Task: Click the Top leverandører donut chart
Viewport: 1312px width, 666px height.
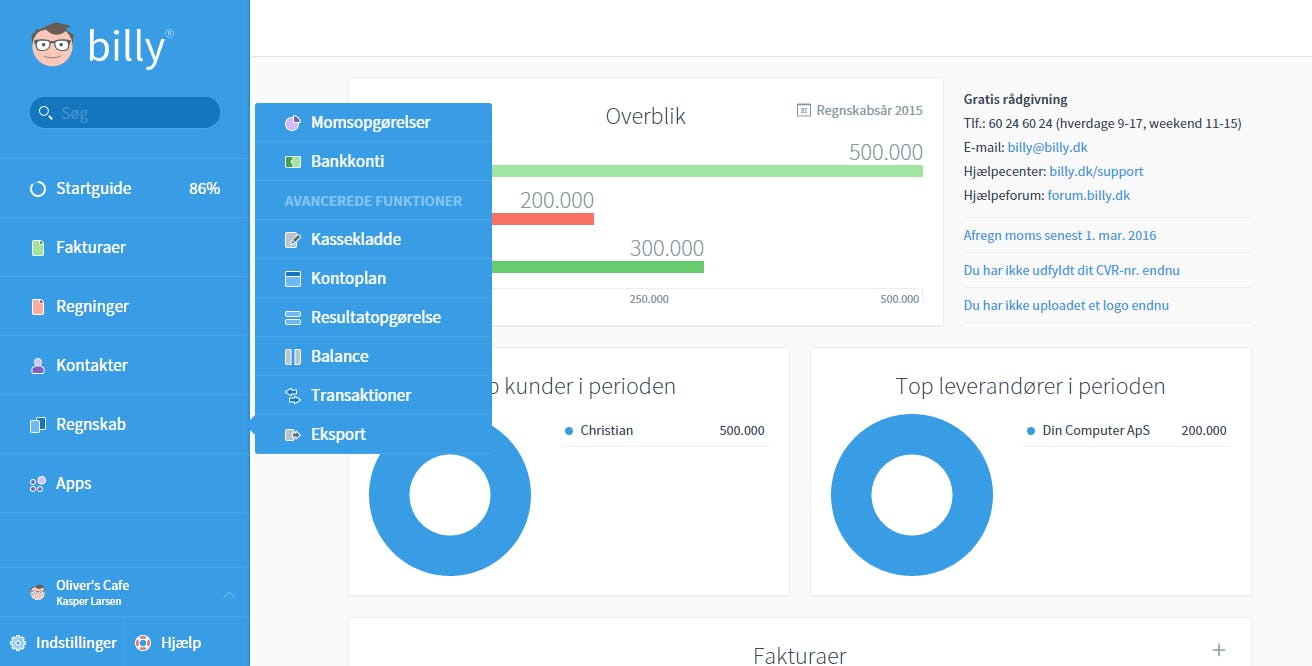Action: pyautogui.click(x=912, y=496)
